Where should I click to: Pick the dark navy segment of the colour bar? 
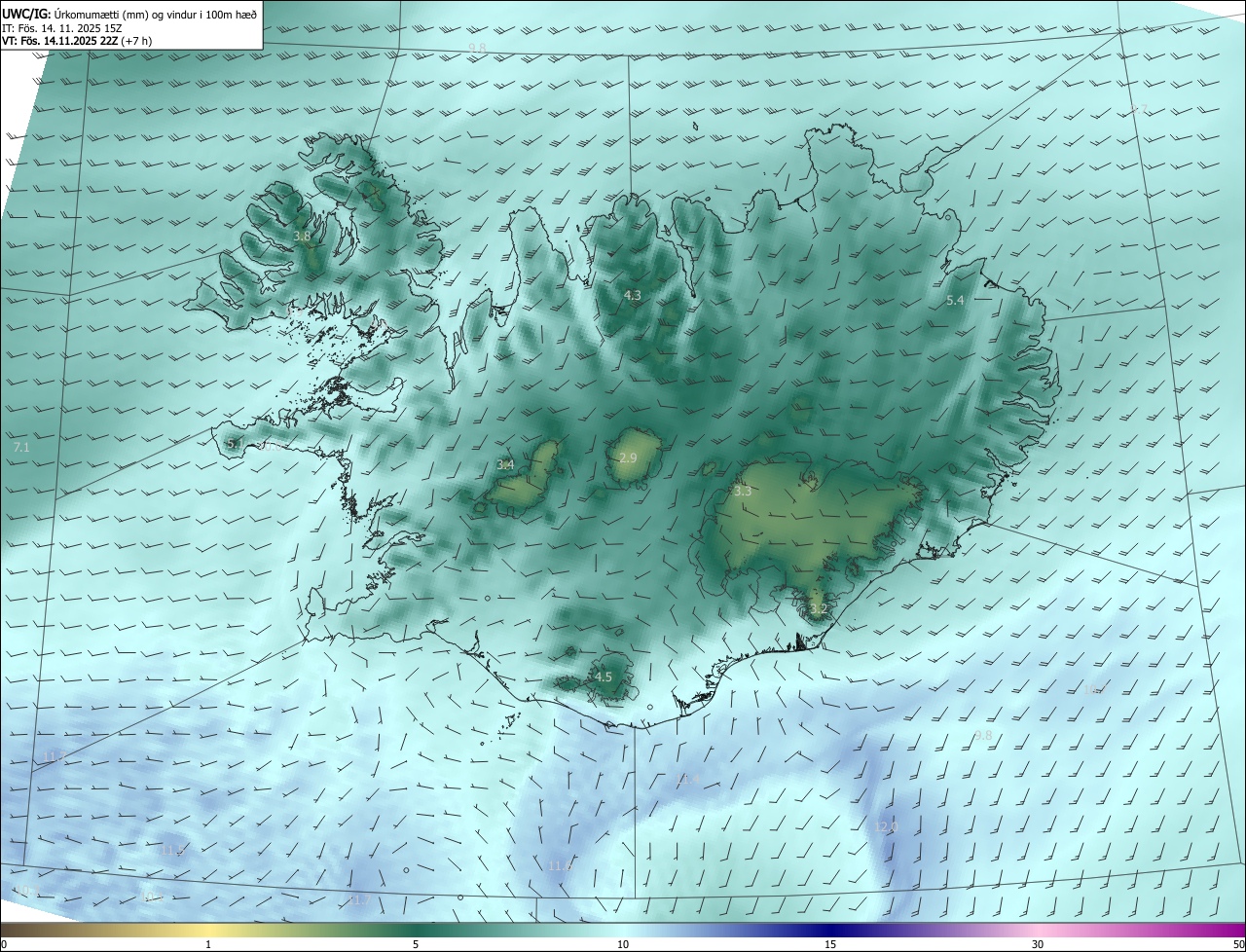tap(830, 930)
